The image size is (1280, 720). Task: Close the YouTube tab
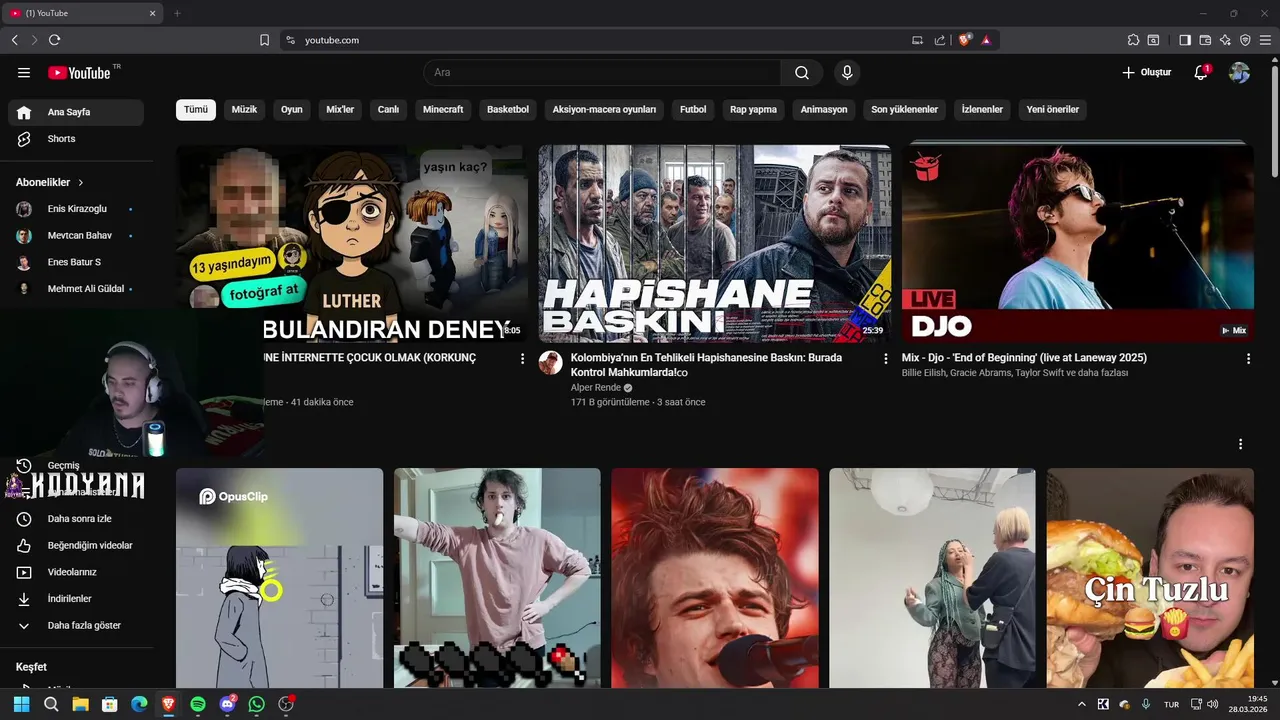tap(153, 13)
